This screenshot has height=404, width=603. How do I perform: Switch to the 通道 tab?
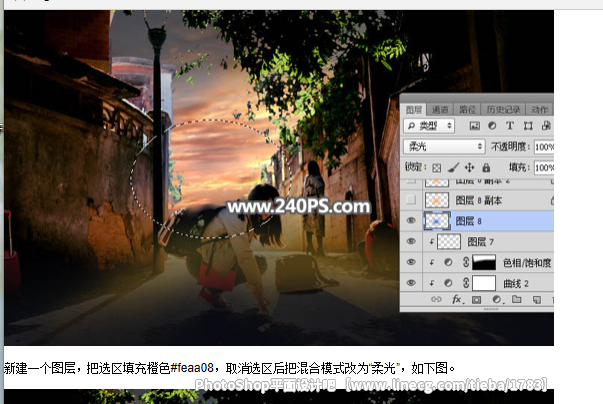click(x=440, y=110)
